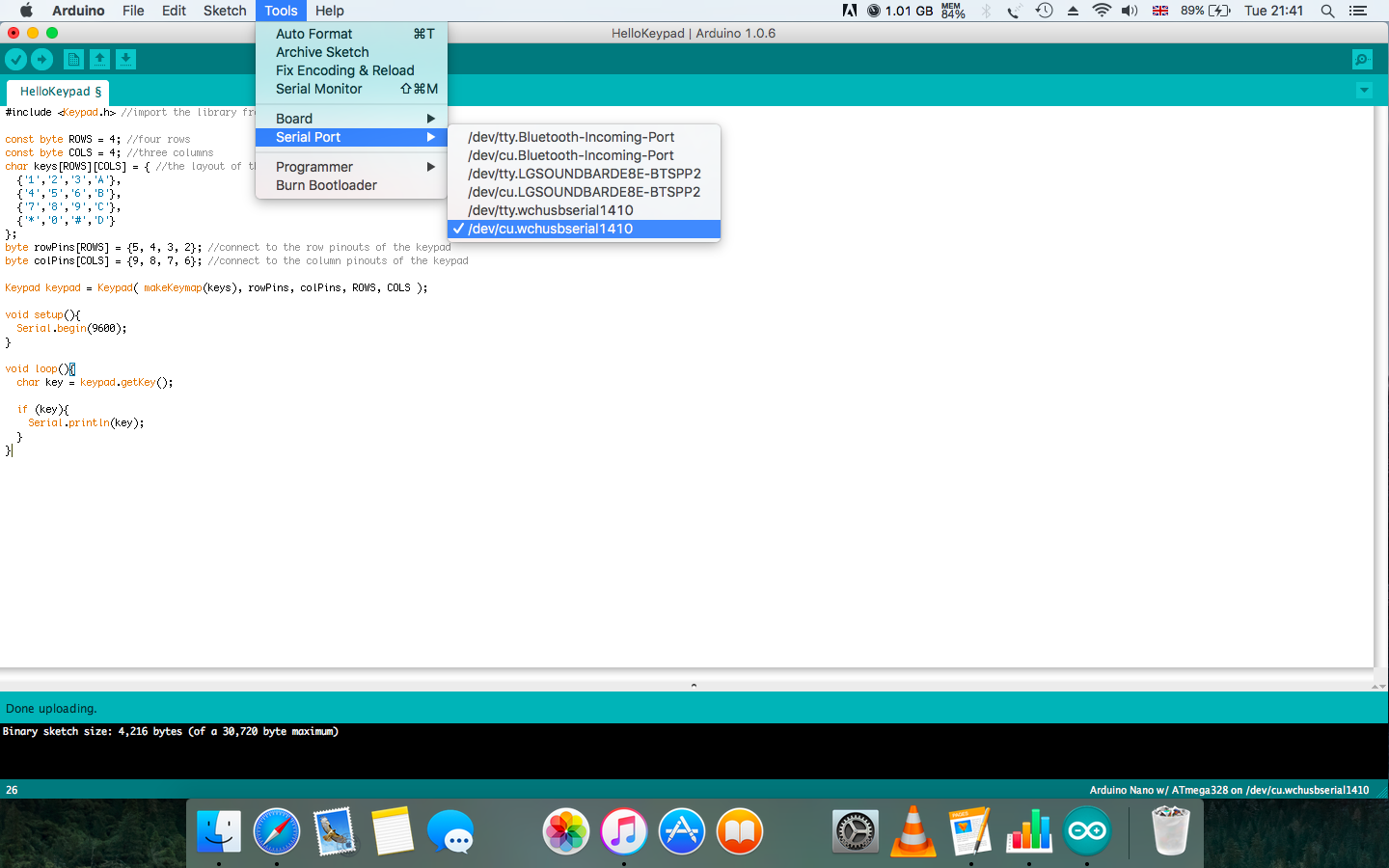1389x868 pixels.
Task: Open the memory usage 1.01 GB indicator
Action: coord(900,11)
